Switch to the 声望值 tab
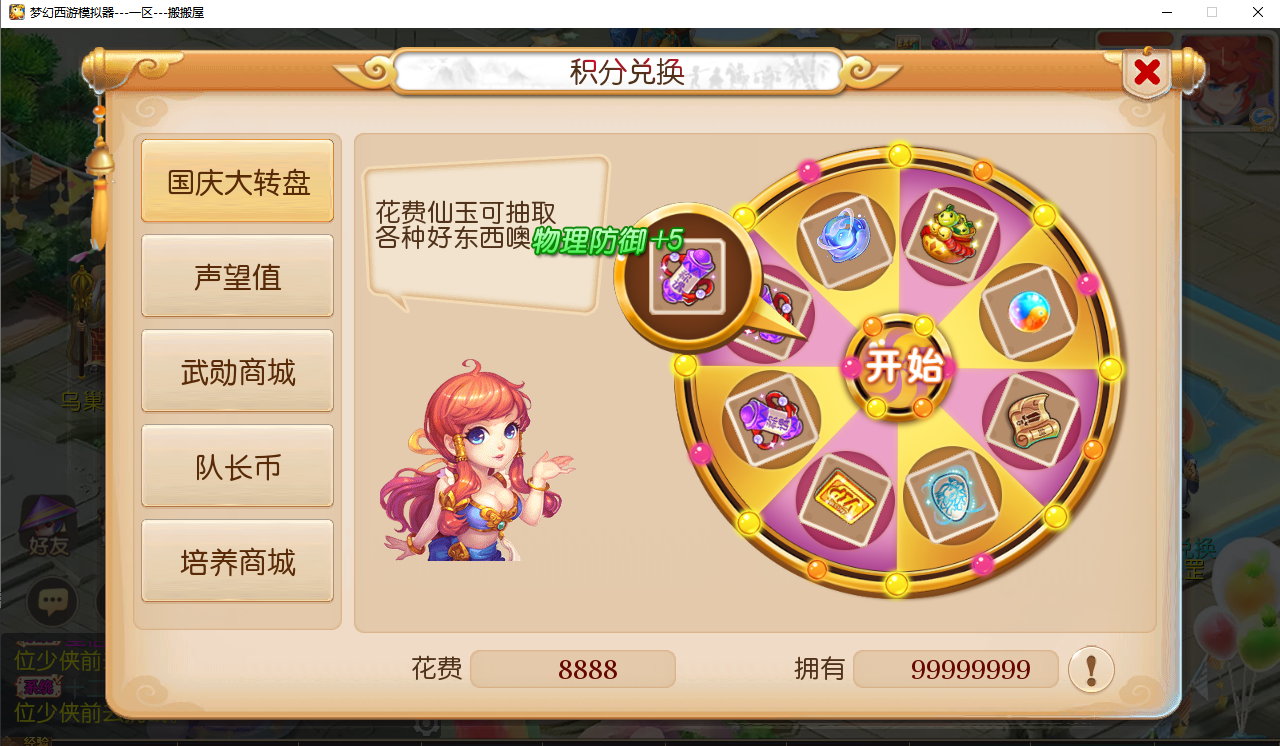1280x746 pixels. click(x=237, y=277)
